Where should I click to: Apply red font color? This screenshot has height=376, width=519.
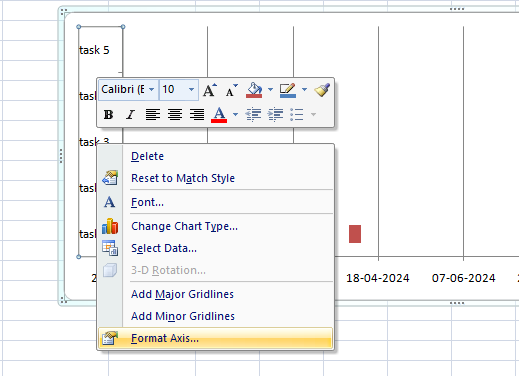point(219,115)
